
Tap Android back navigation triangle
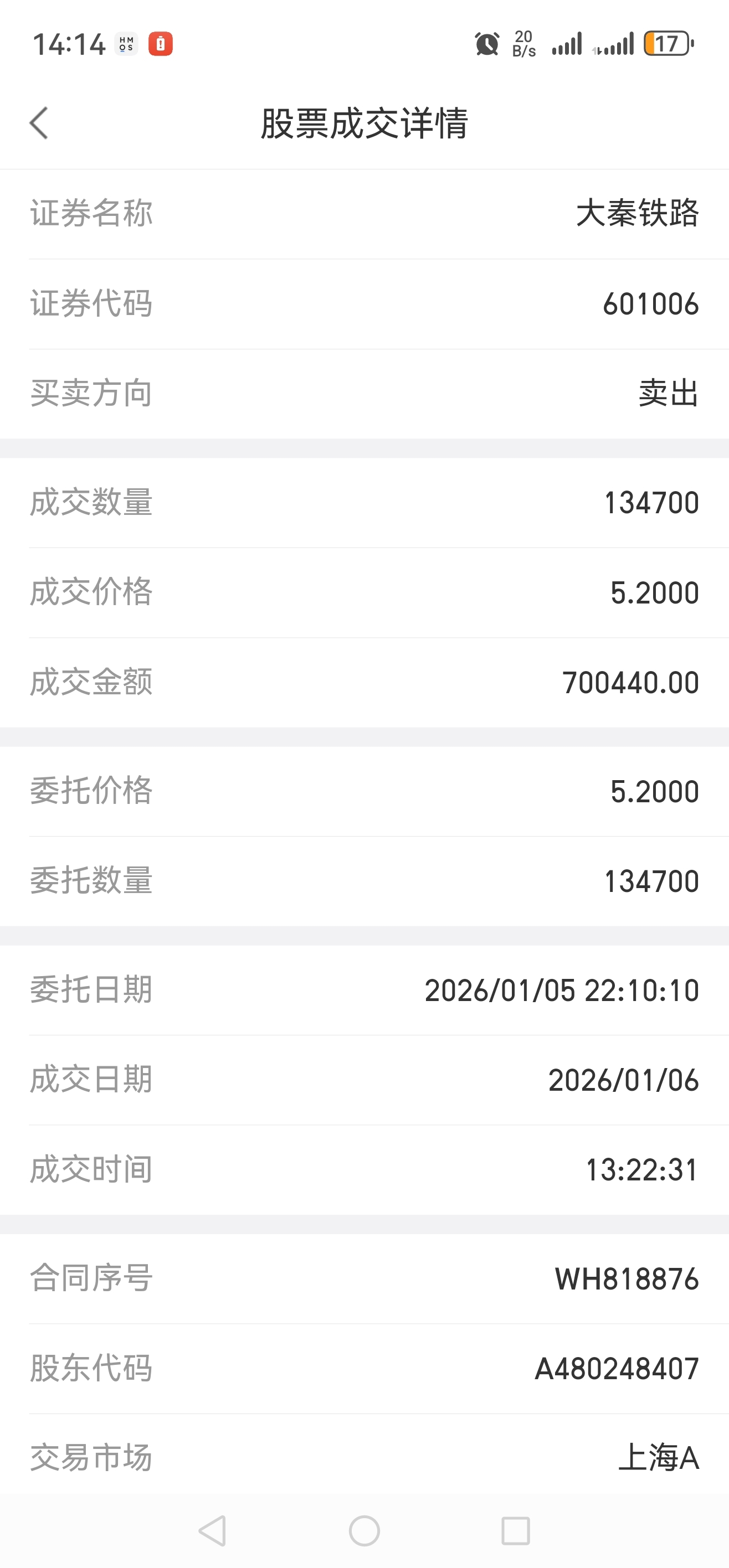pyautogui.click(x=213, y=1530)
